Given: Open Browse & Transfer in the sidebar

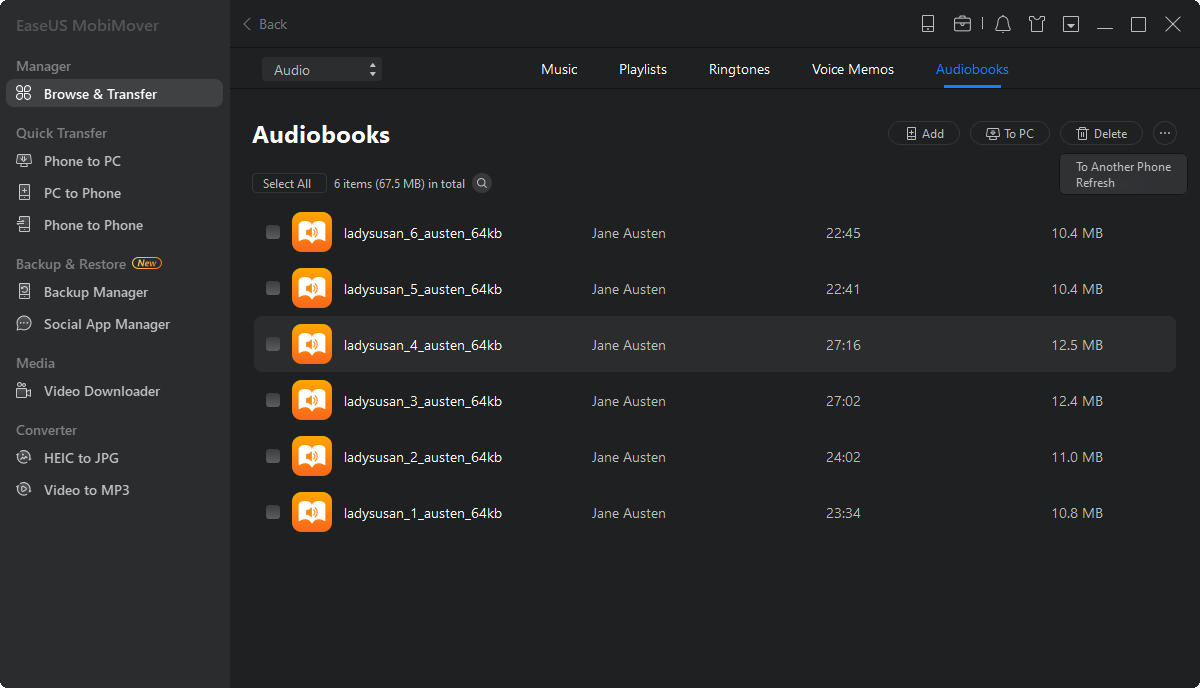Looking at the screenshot, I should 114,94.
